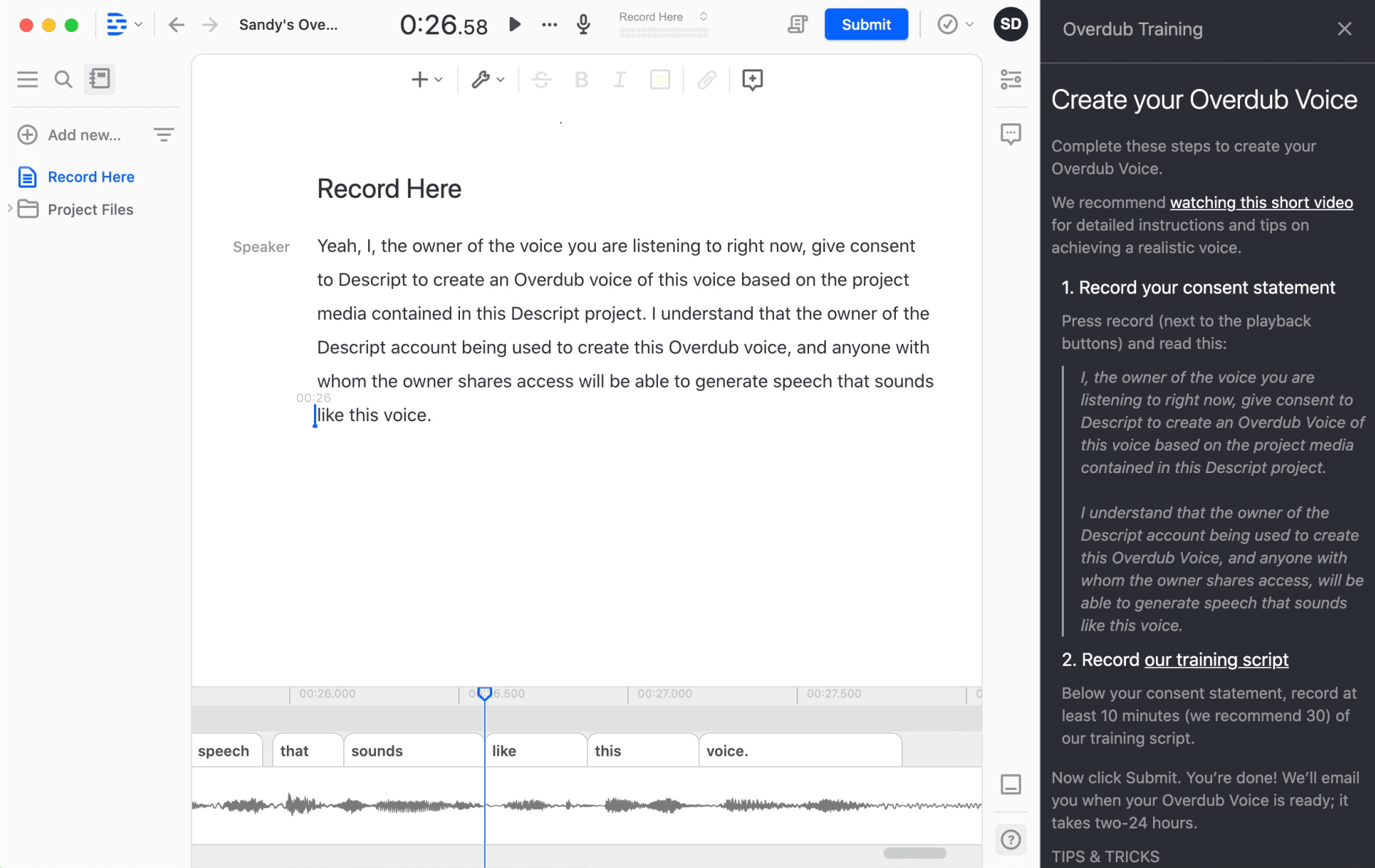Screen dimensions: 1375x868
Task: Start playback with the play button
Action: pos(515,24)
